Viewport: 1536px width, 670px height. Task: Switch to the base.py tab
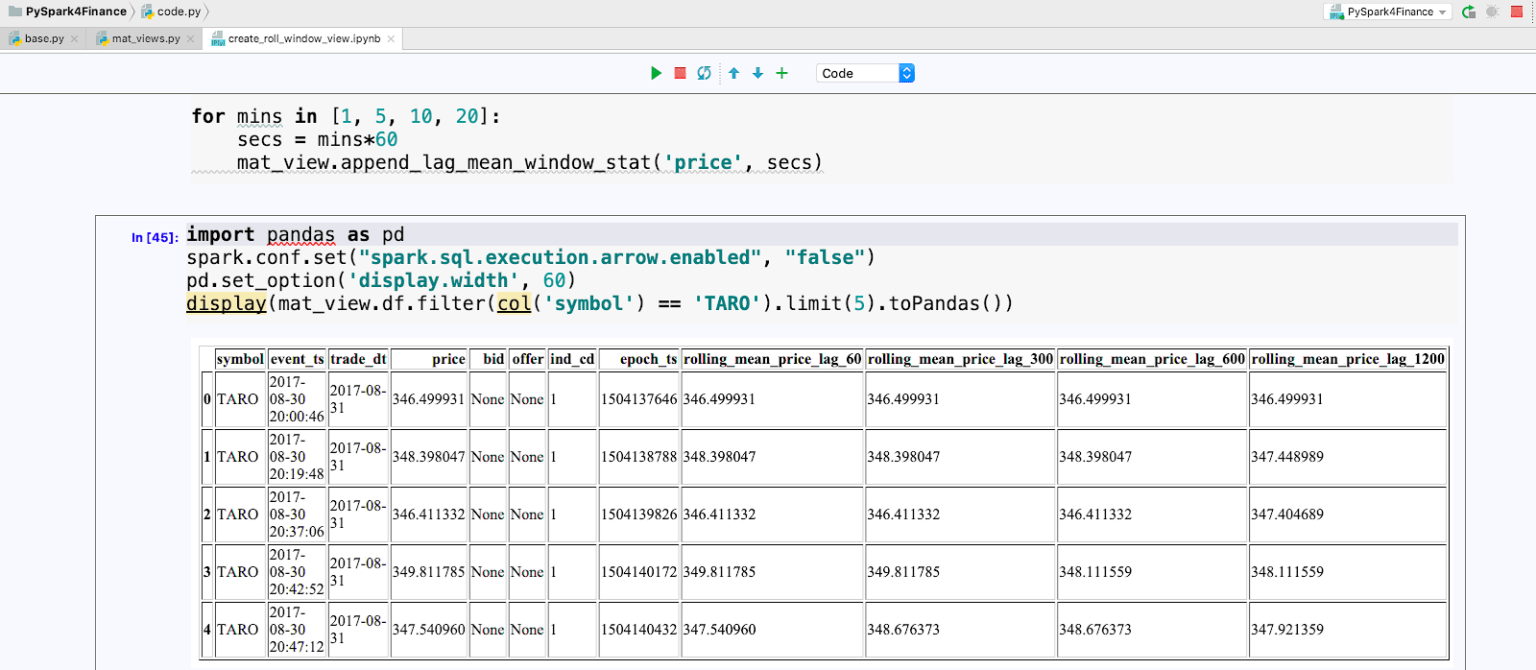[43, 39]
